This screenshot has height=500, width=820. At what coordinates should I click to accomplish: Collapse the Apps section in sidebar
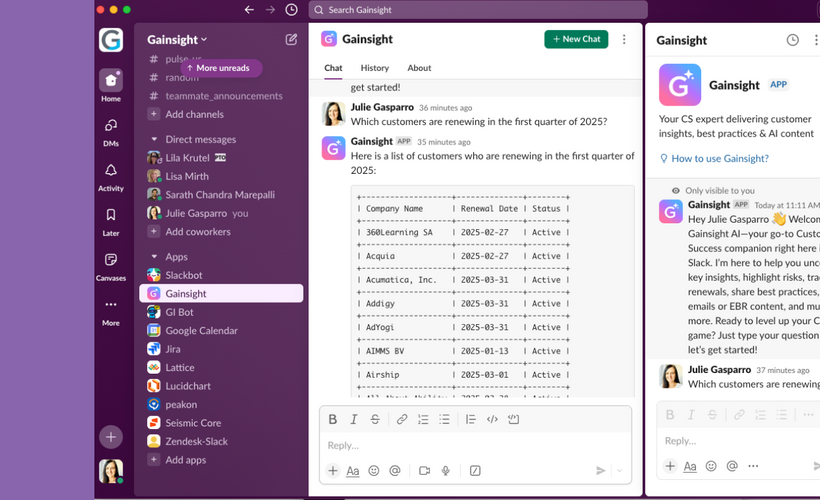click(x=154, y=257)
